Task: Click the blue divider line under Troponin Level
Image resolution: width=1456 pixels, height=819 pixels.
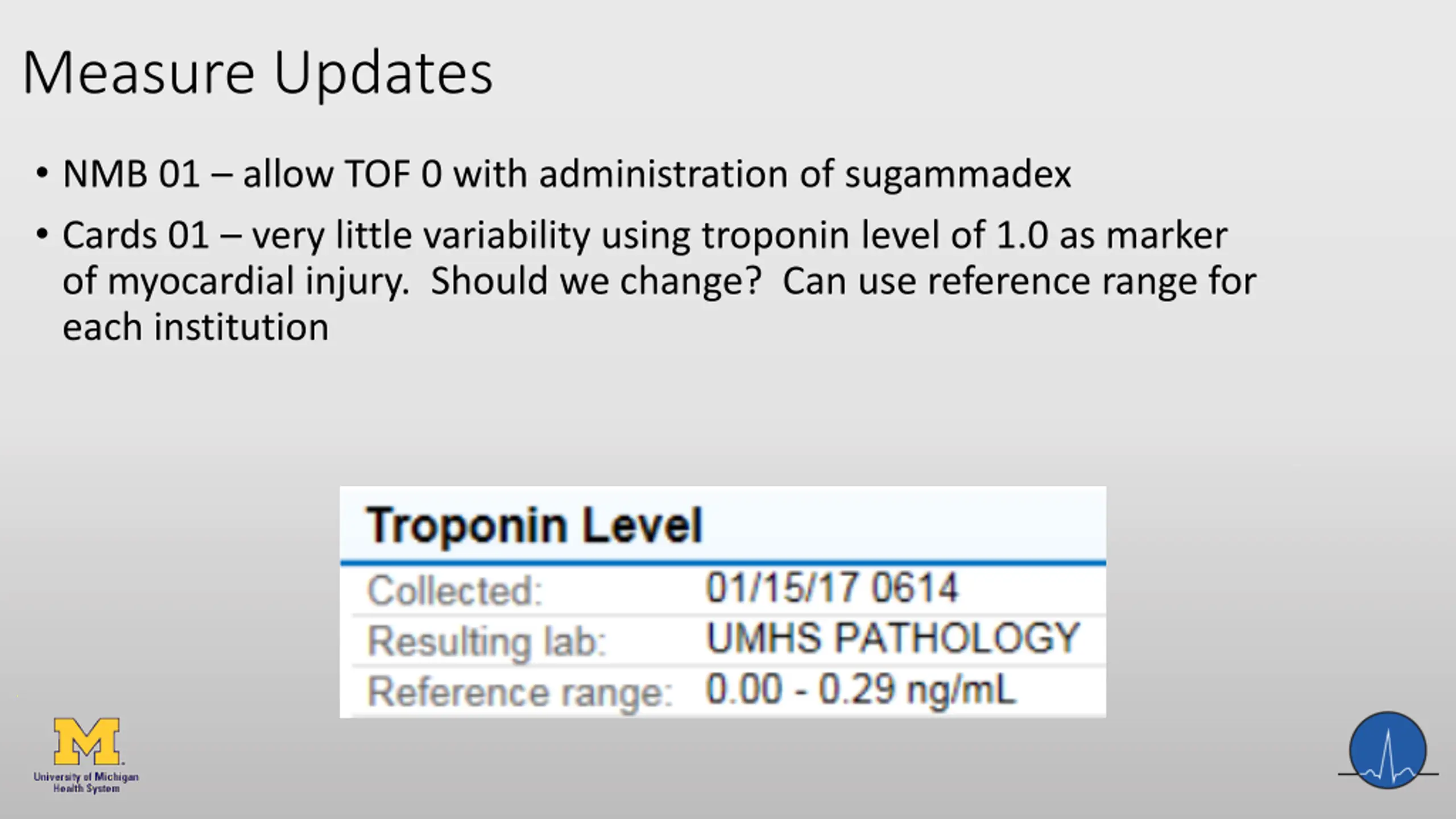Action: [723, 563]
